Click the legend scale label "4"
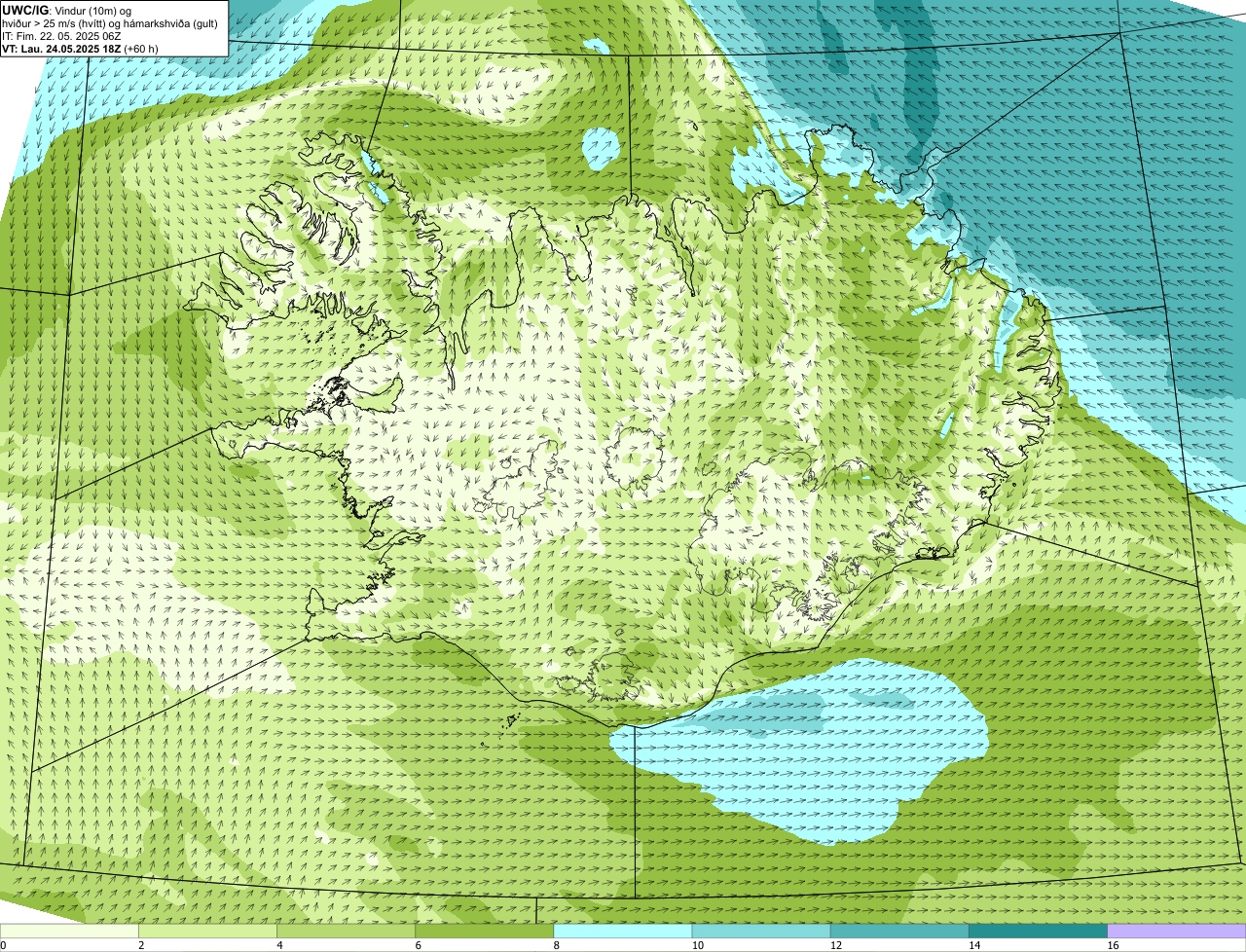Viewport: 1246px width, 952px height. 279,945
